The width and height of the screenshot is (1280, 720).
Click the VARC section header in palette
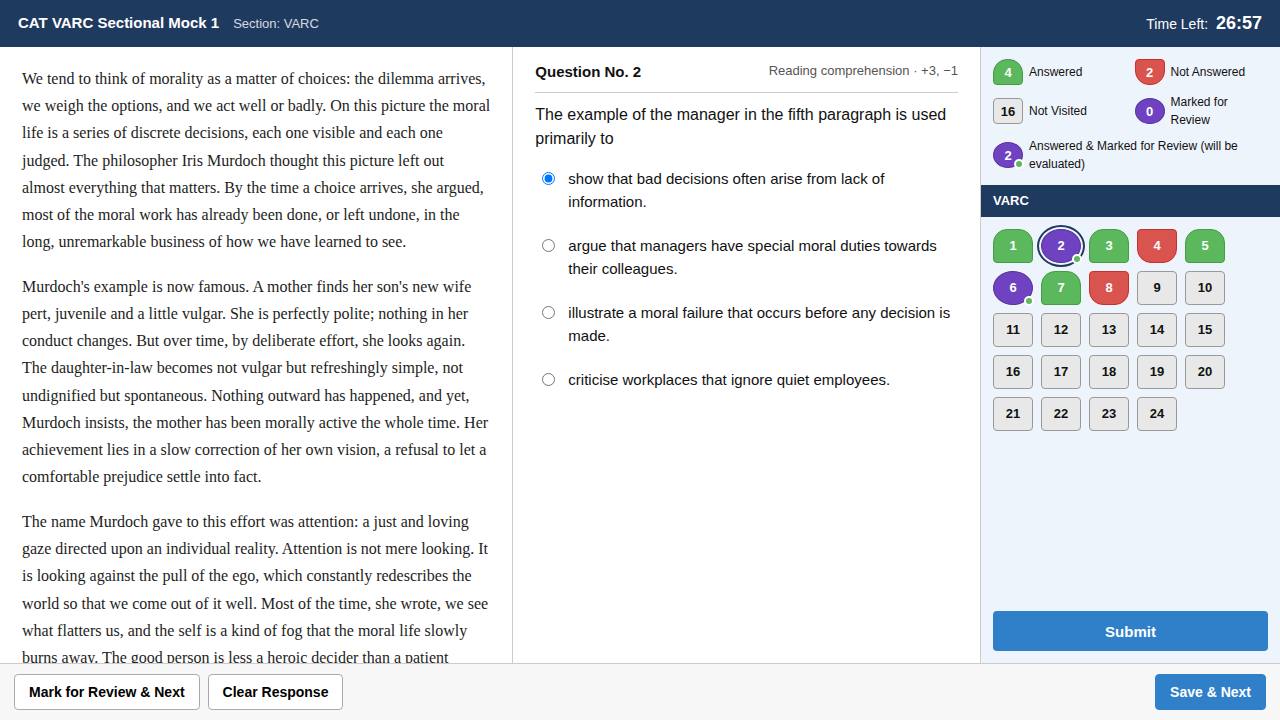coord(1130,201)
